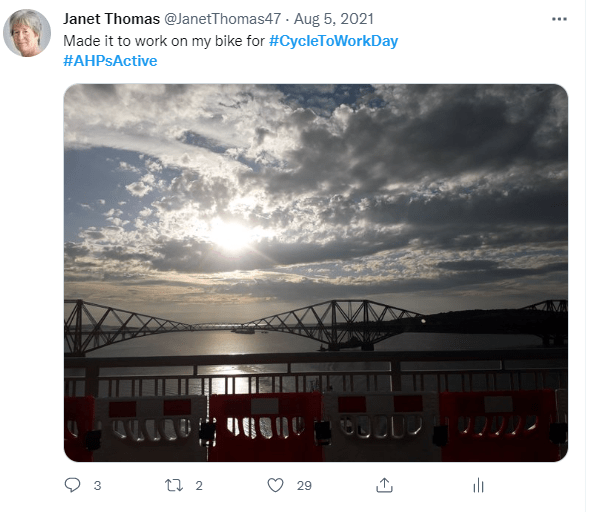The height and width of the screenshot is (512, 591).
Task: Open the bridge sunset photo
Action: [x=316, y=273]
